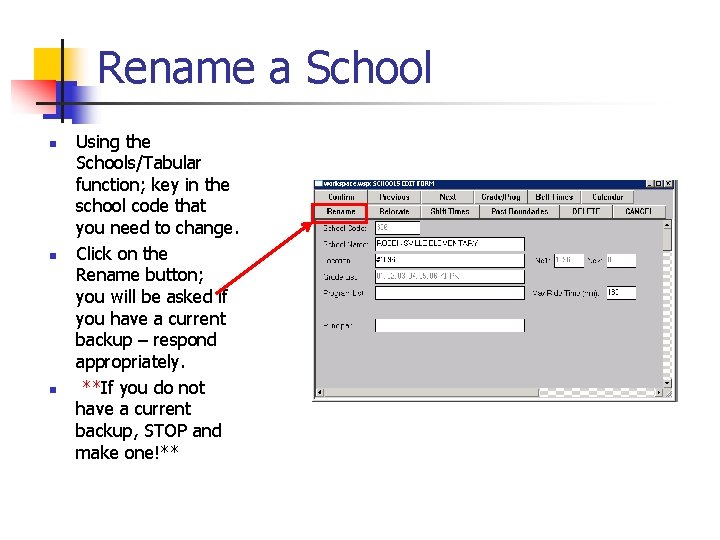Maximize the Schools Edit Form window
720x540 pixels.
658,184
